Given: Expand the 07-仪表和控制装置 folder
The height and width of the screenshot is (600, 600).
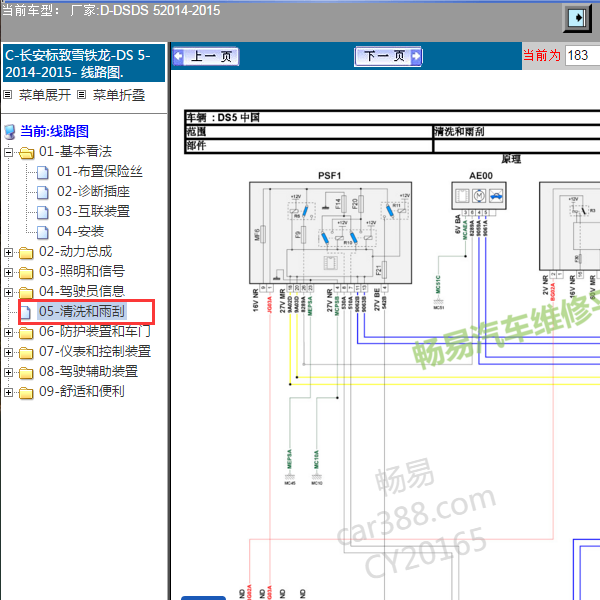Looking at the screenshot, I should coord(8,352).
